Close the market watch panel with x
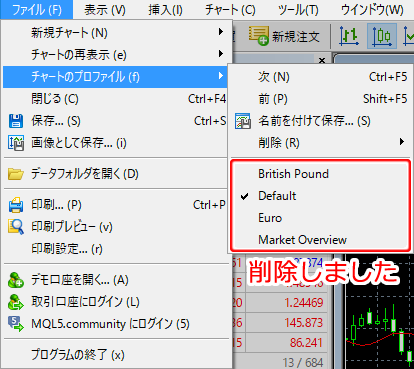 322,61
